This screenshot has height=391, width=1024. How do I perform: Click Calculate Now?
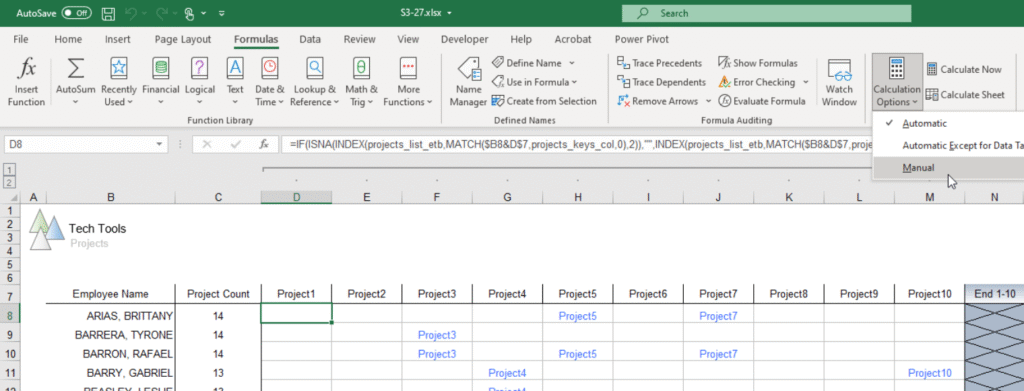pyautogui.click(x=964, y=69)
